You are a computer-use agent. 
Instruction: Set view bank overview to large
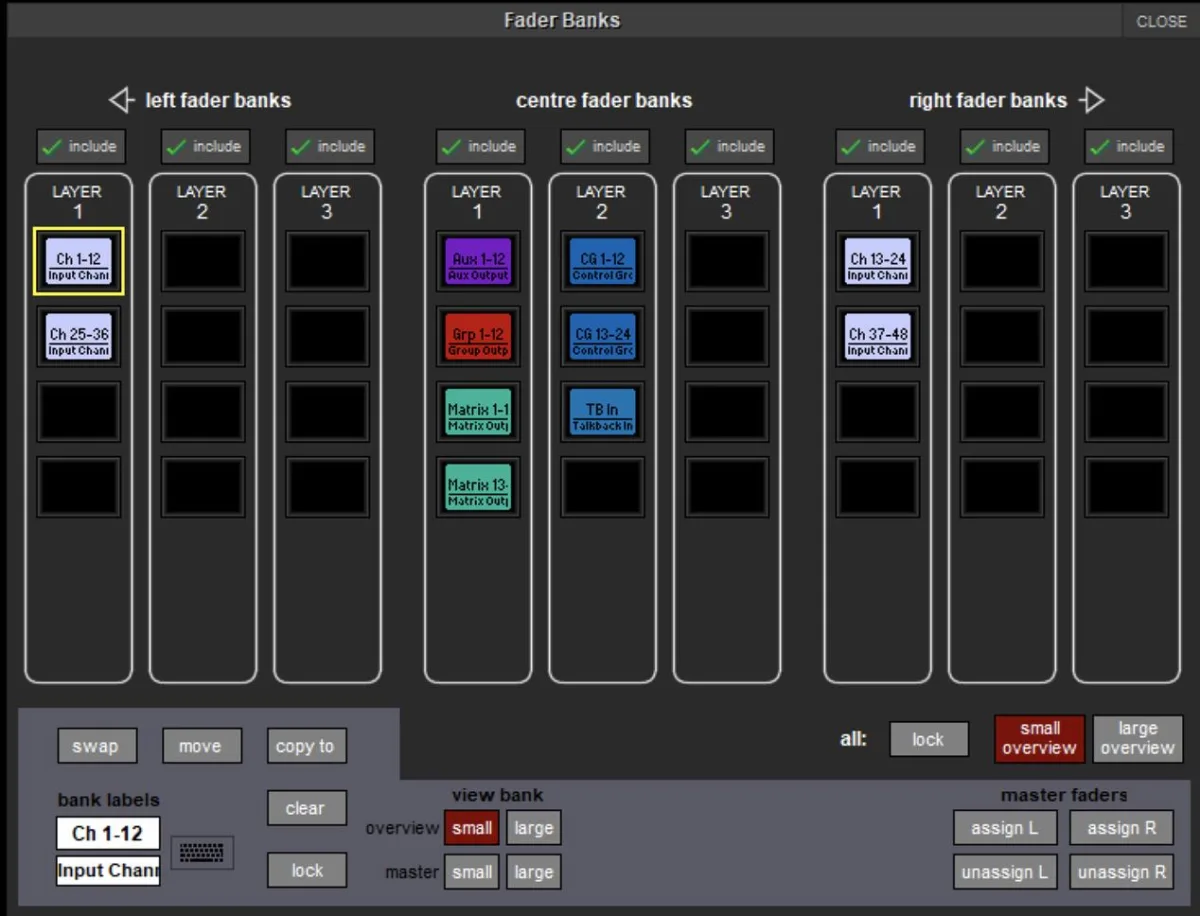(x=534, y=828)
